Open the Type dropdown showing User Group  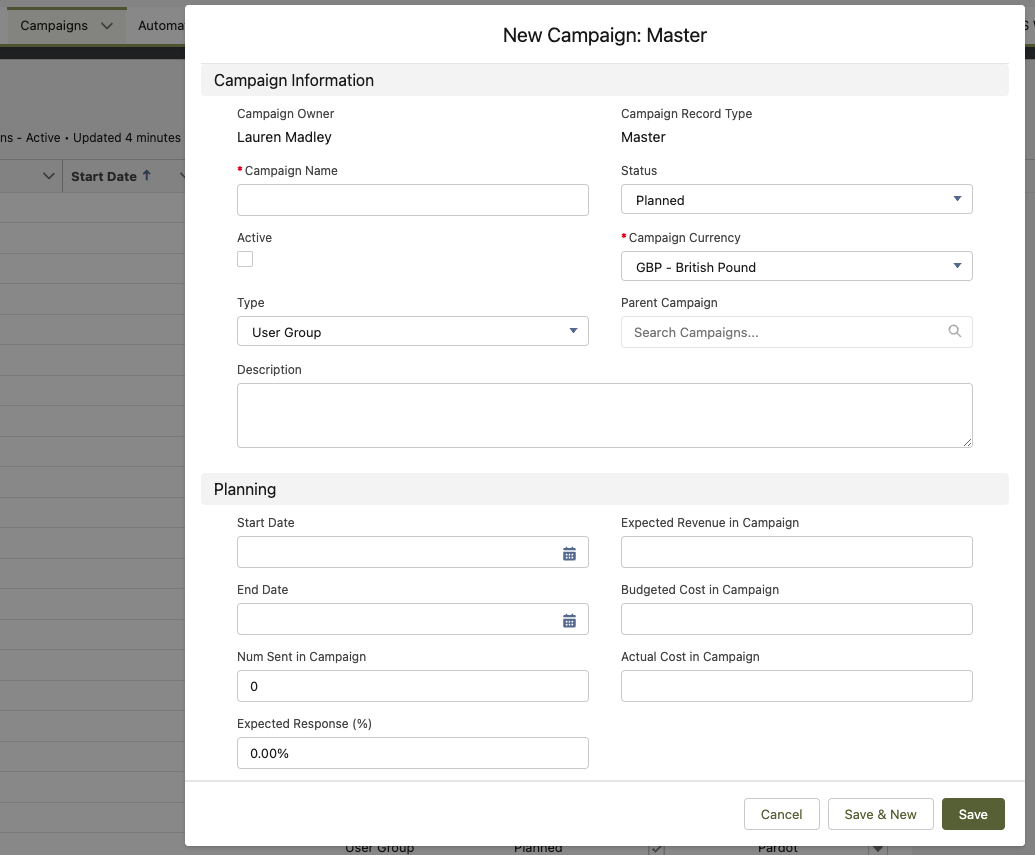click(412, 331)
